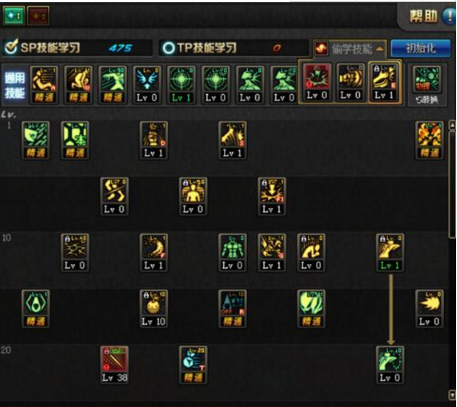
Task: Click the scrollbar up arrow
Action: 452,125
